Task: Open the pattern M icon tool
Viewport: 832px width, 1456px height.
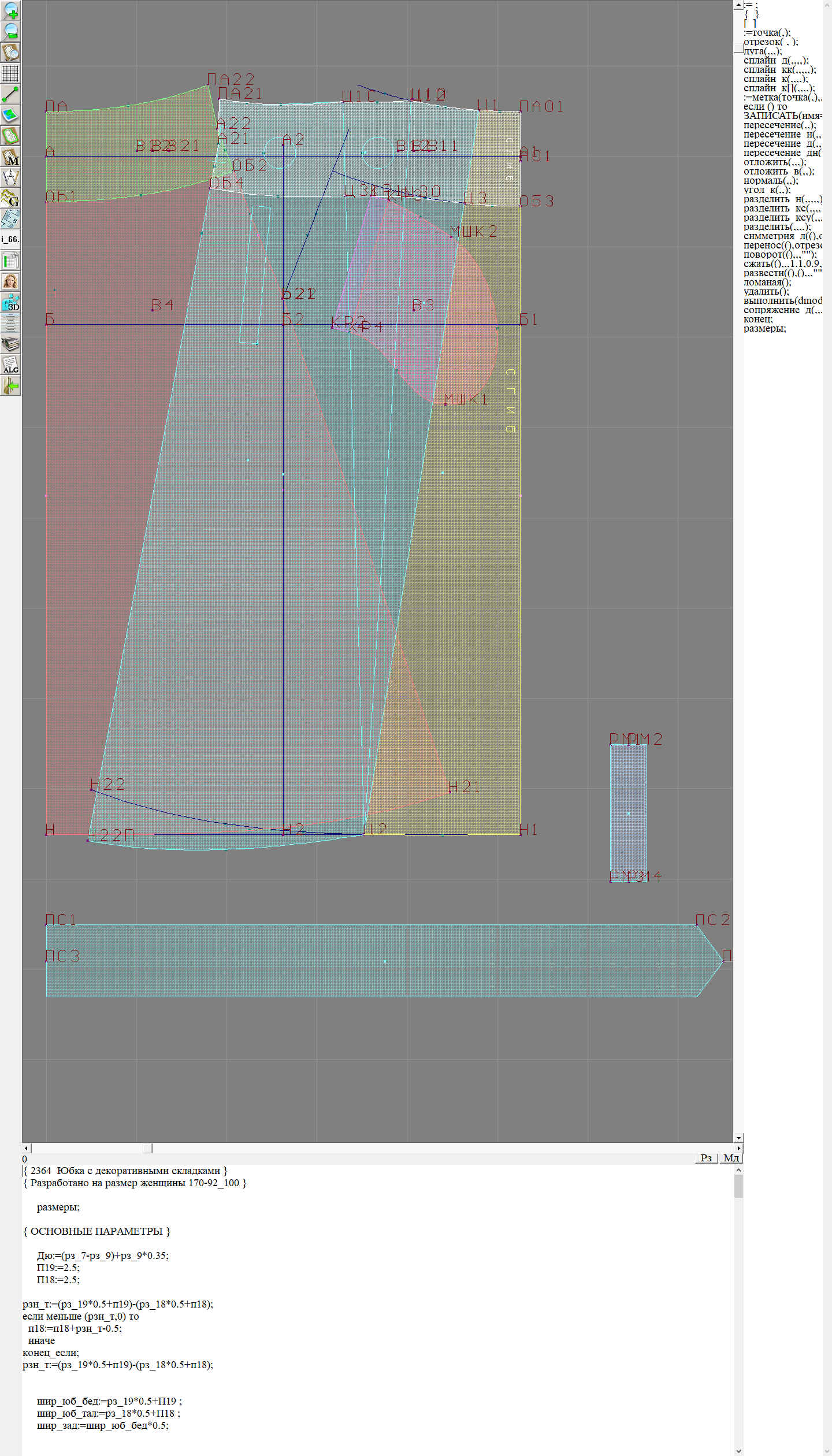Action: 10,157
